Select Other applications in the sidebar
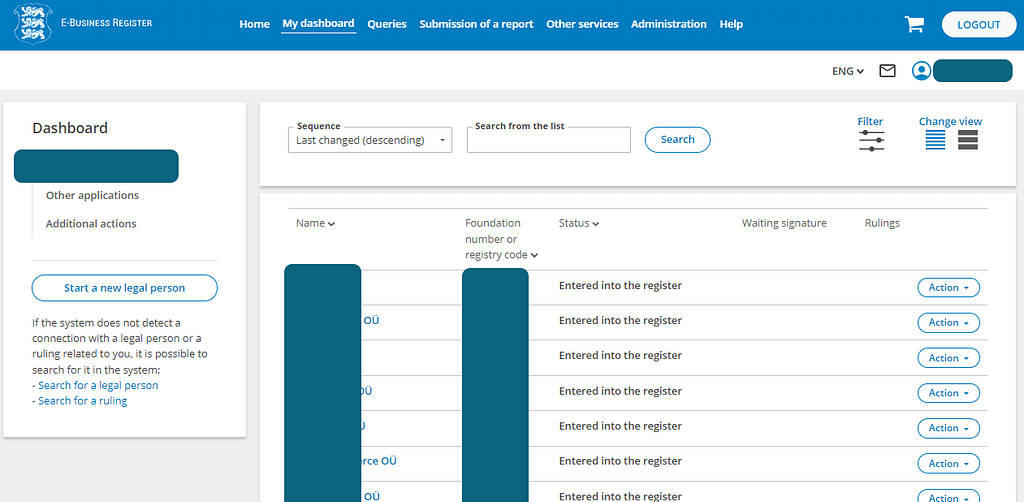 [x=92, y=196]
